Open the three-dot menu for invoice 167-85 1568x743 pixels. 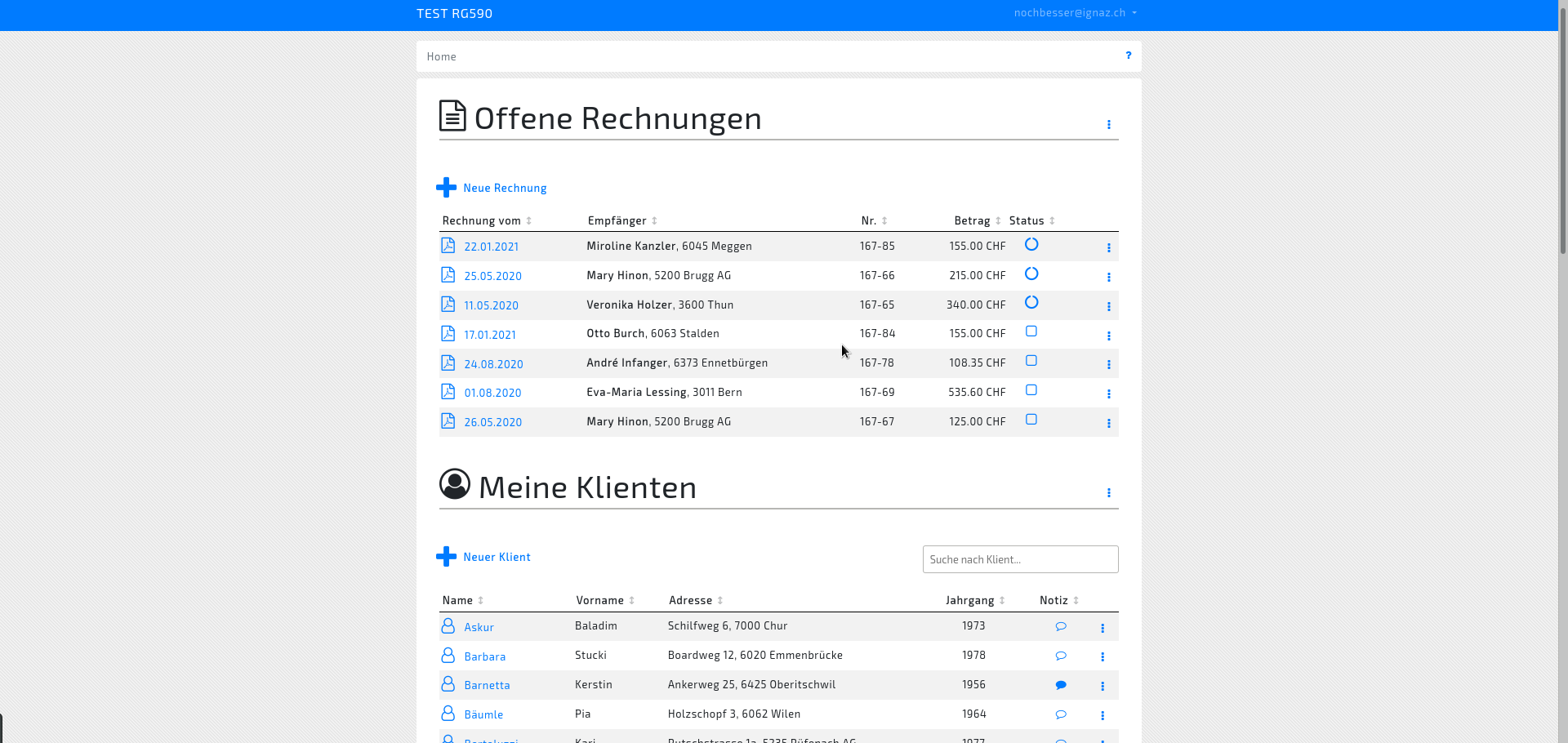[1108, 247]
